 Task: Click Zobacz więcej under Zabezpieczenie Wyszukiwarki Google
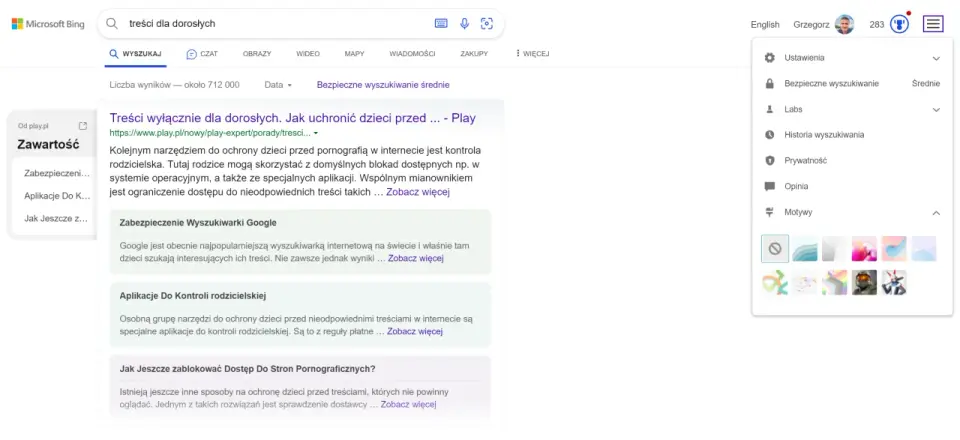coord(415,258)
